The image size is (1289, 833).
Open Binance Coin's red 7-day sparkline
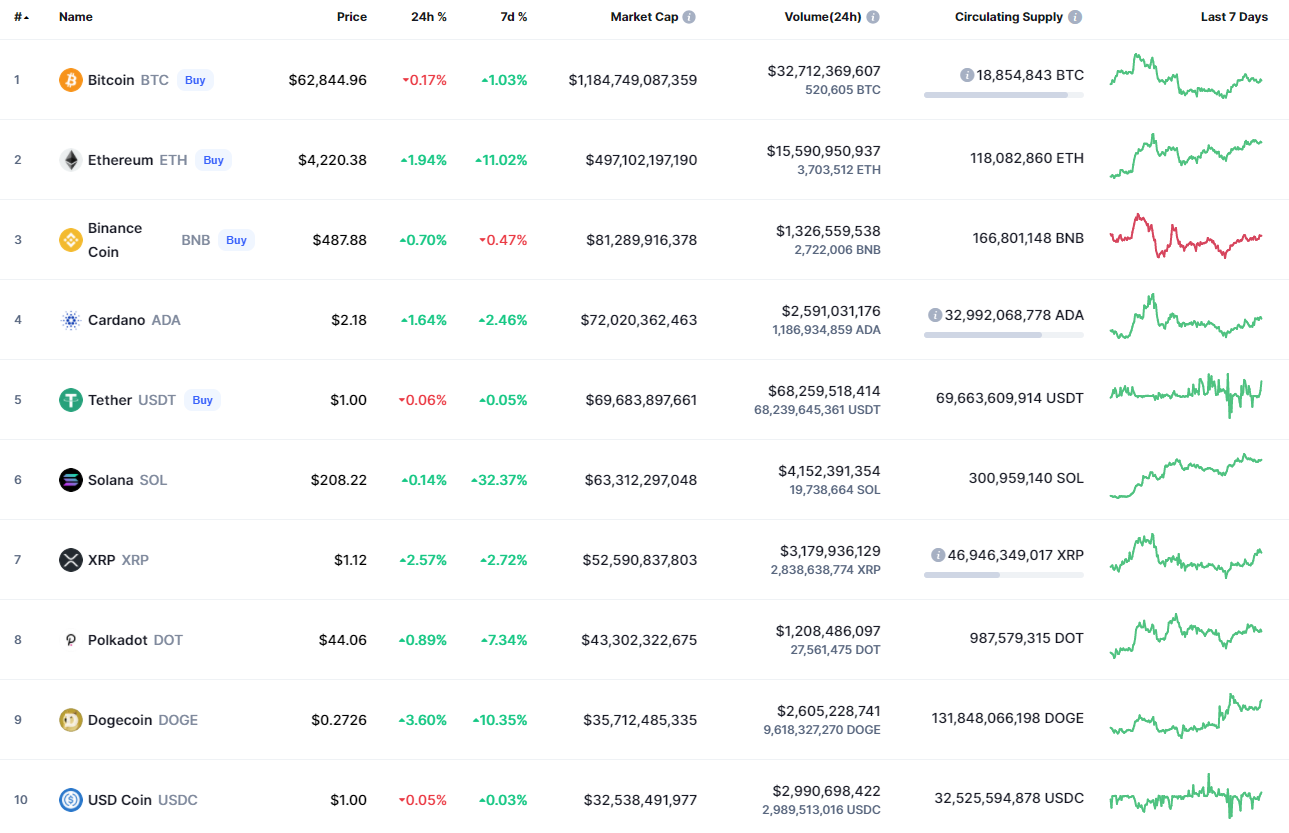click(1186, 236)
